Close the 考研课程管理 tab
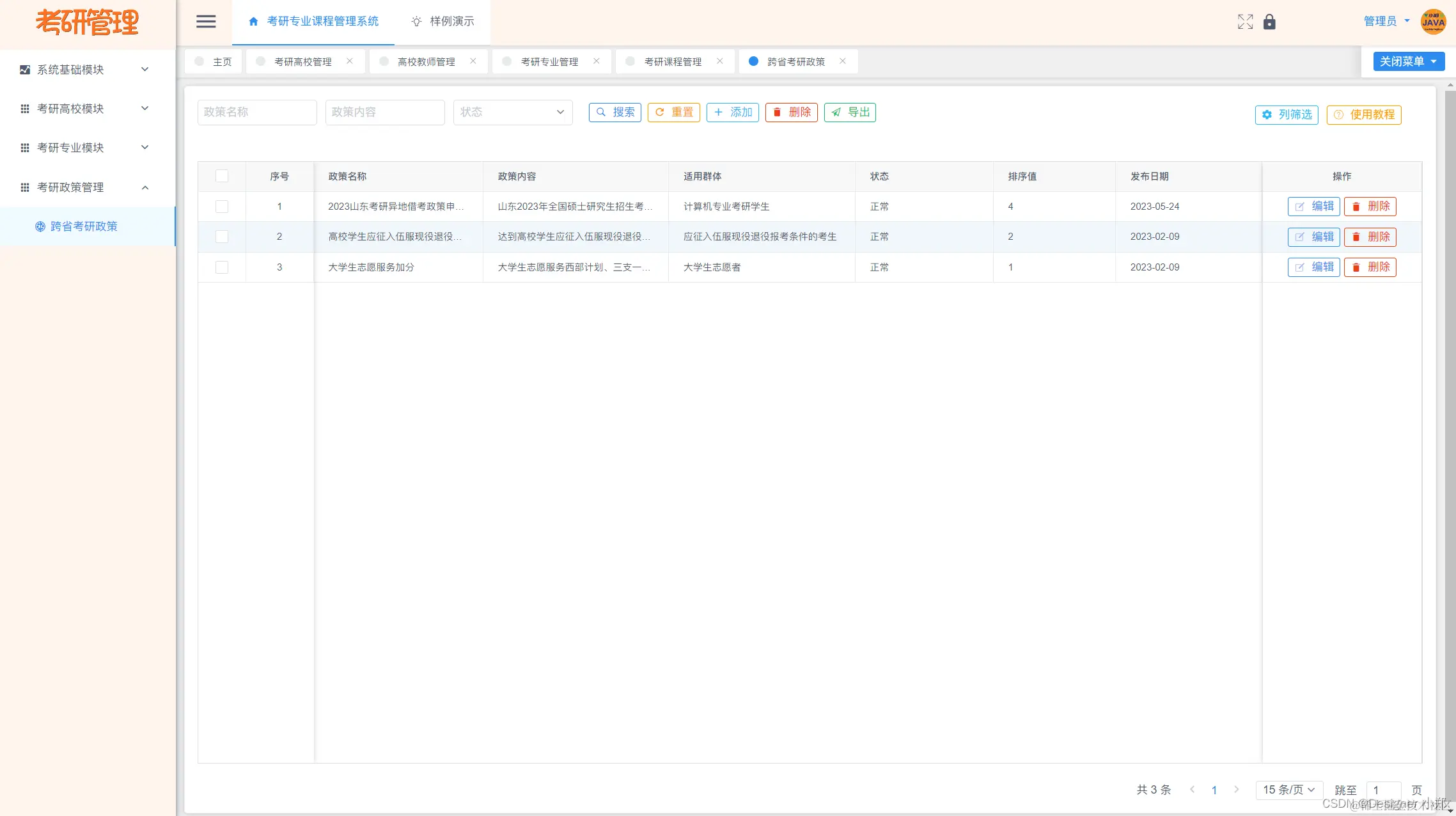This screenshot has width=1456, height=816. [x=720, y=61]
